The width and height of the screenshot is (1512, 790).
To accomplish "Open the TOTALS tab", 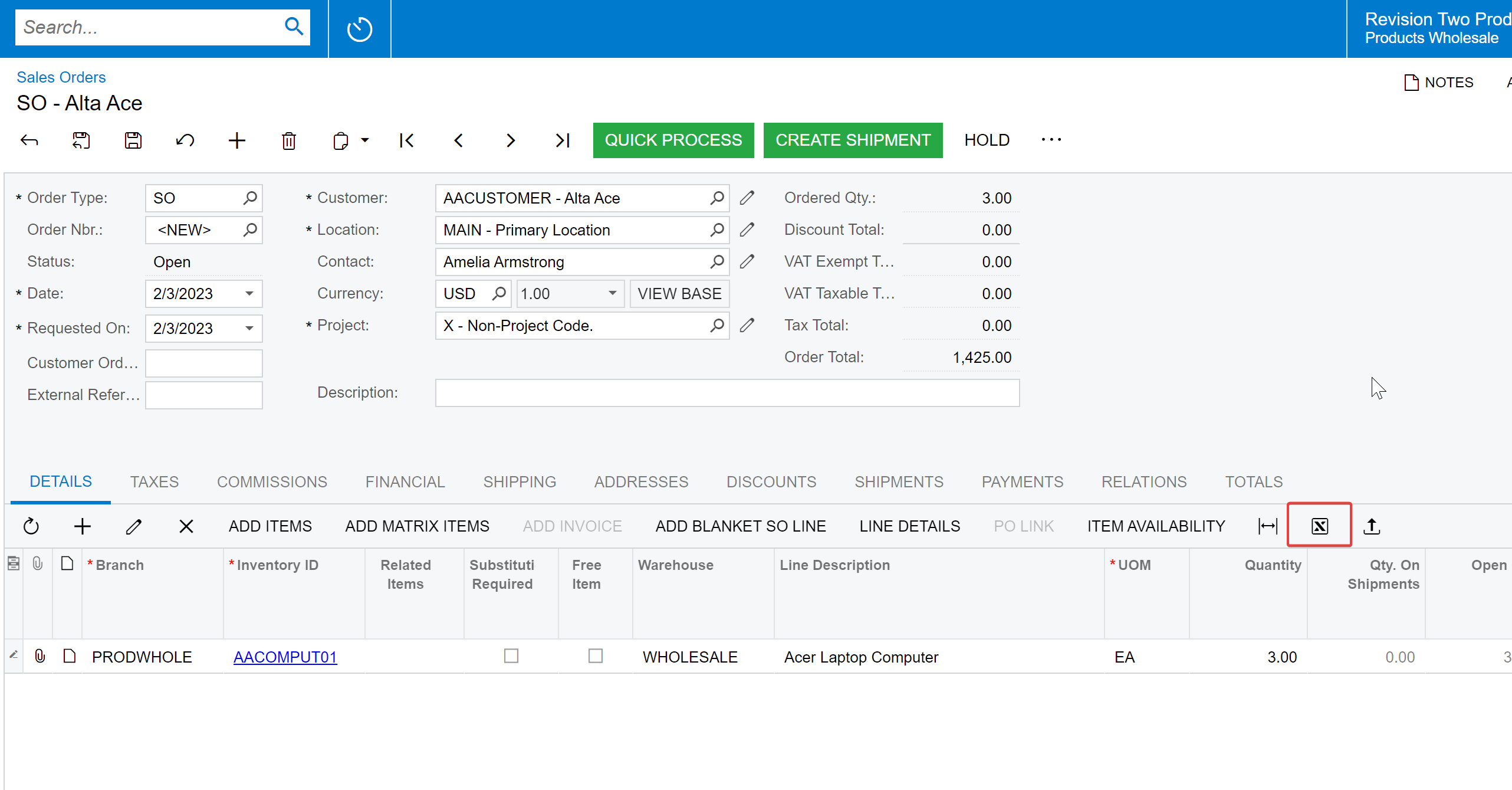I will pos(1254,482).
